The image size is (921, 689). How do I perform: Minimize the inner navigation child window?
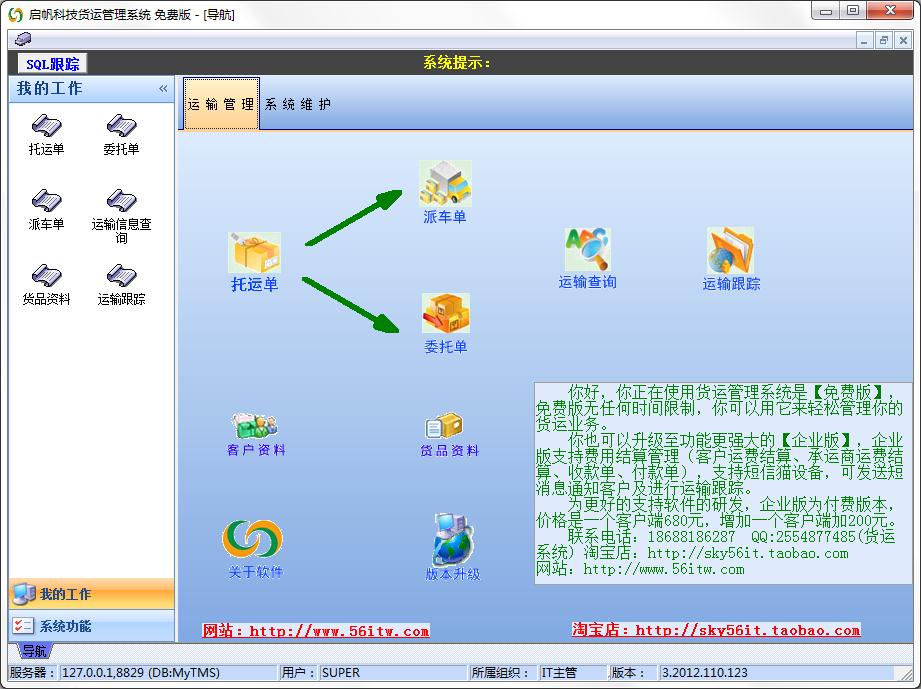(863, 41)
